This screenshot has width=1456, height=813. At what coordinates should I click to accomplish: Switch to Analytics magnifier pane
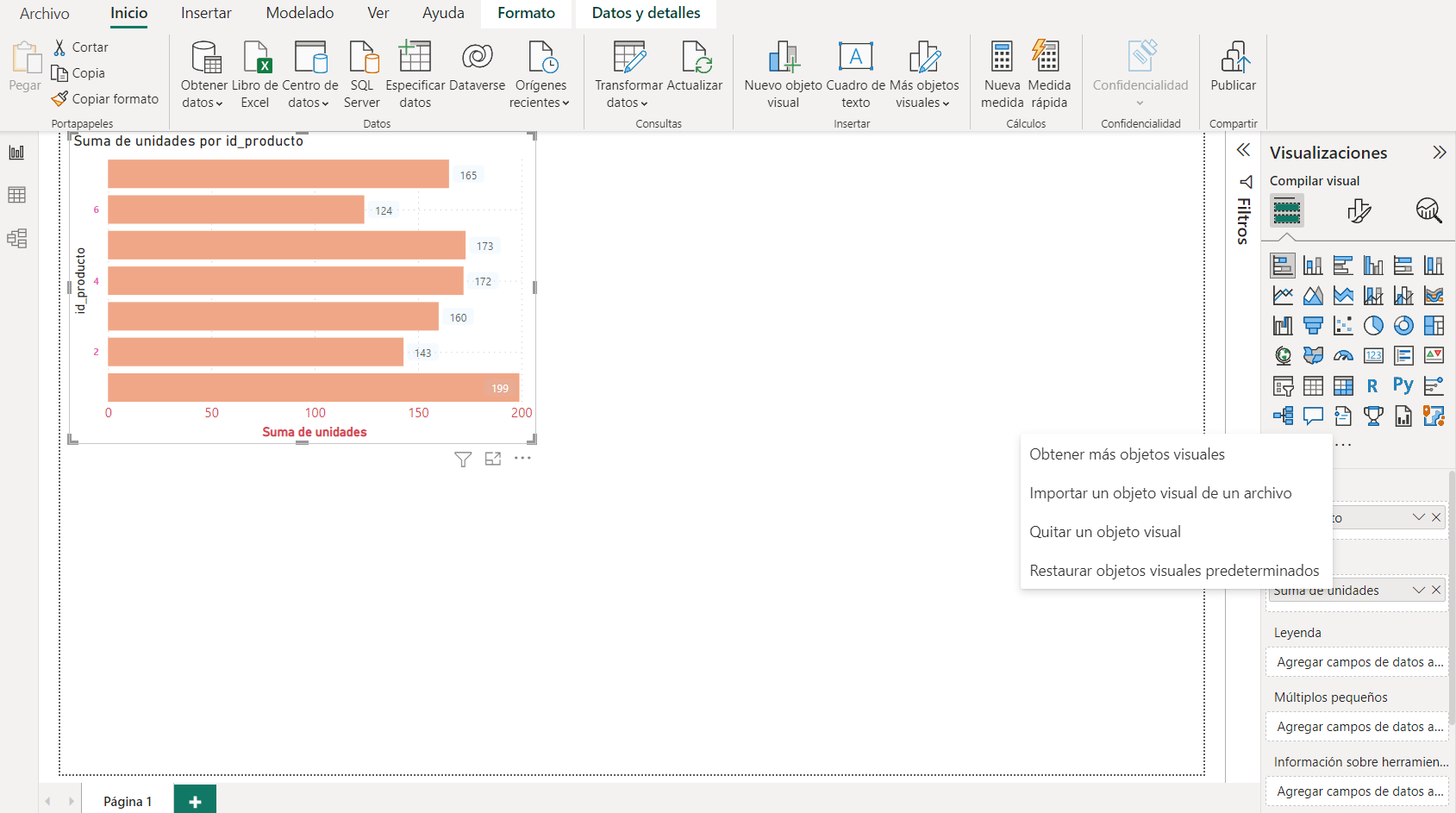1428,210
